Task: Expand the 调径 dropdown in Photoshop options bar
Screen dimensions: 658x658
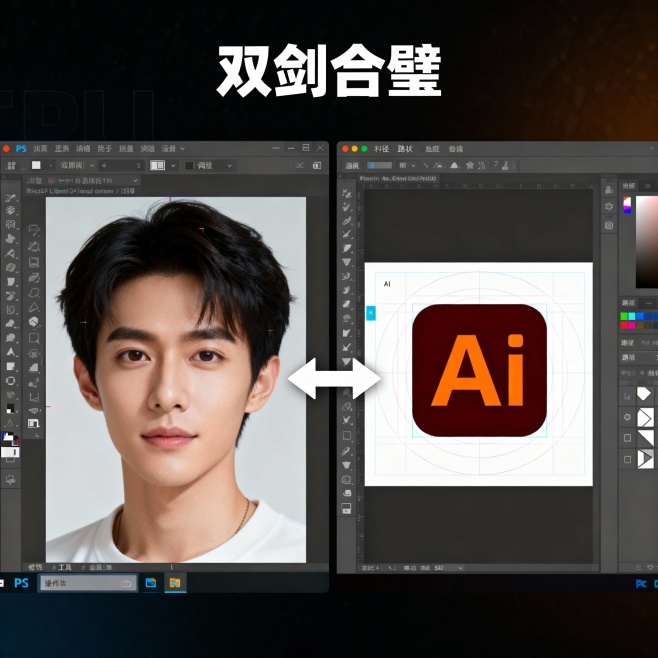Action: [x=229, y=165]
